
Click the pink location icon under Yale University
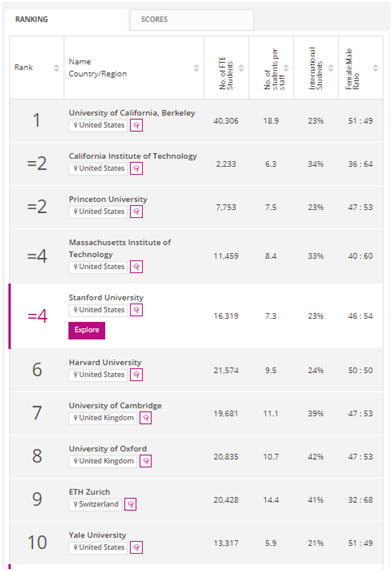coord(136,547)
